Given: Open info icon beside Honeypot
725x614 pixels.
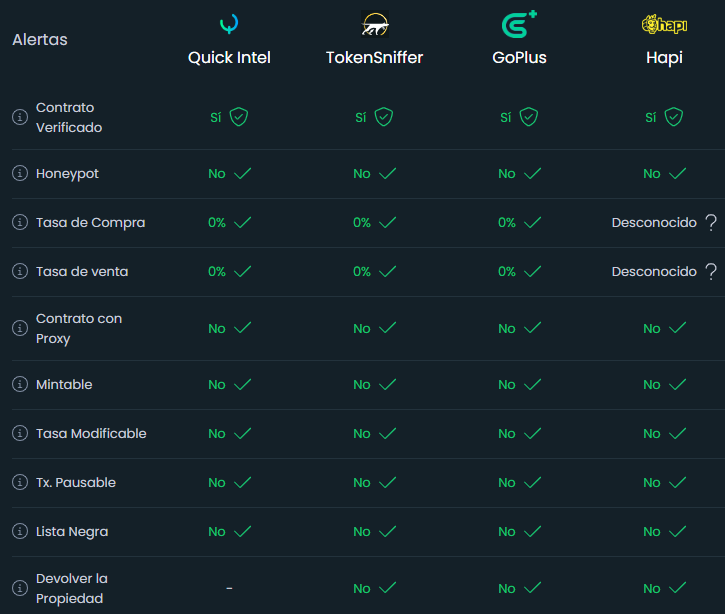Looking at the screenshot, I should point(20,173).
